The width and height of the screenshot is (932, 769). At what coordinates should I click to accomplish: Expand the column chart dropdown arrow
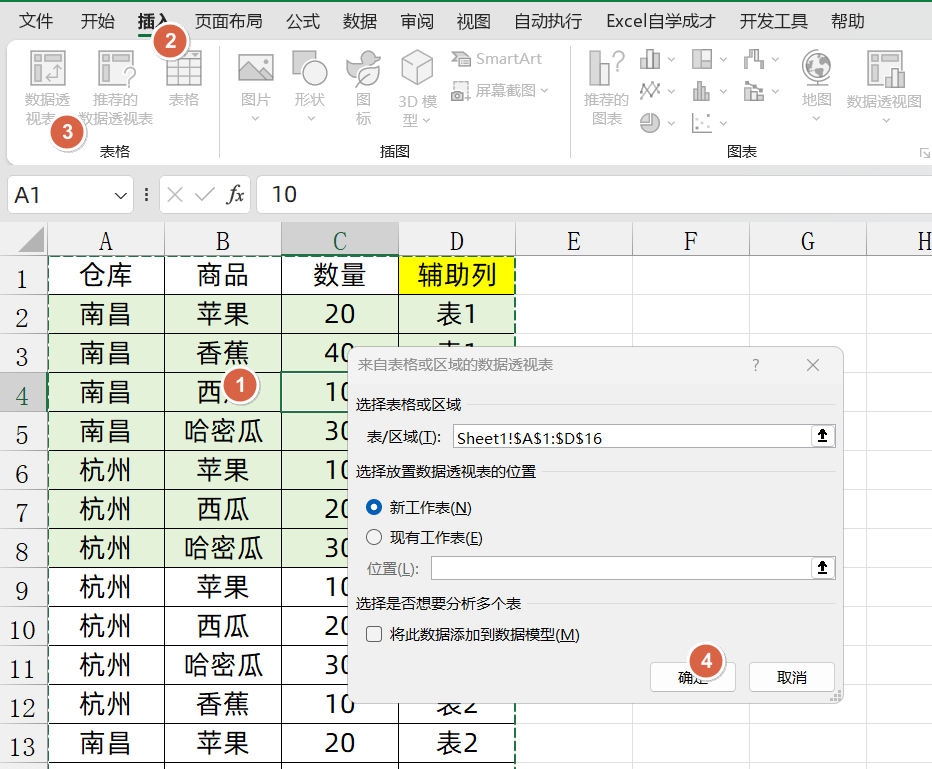pos(671,59)
